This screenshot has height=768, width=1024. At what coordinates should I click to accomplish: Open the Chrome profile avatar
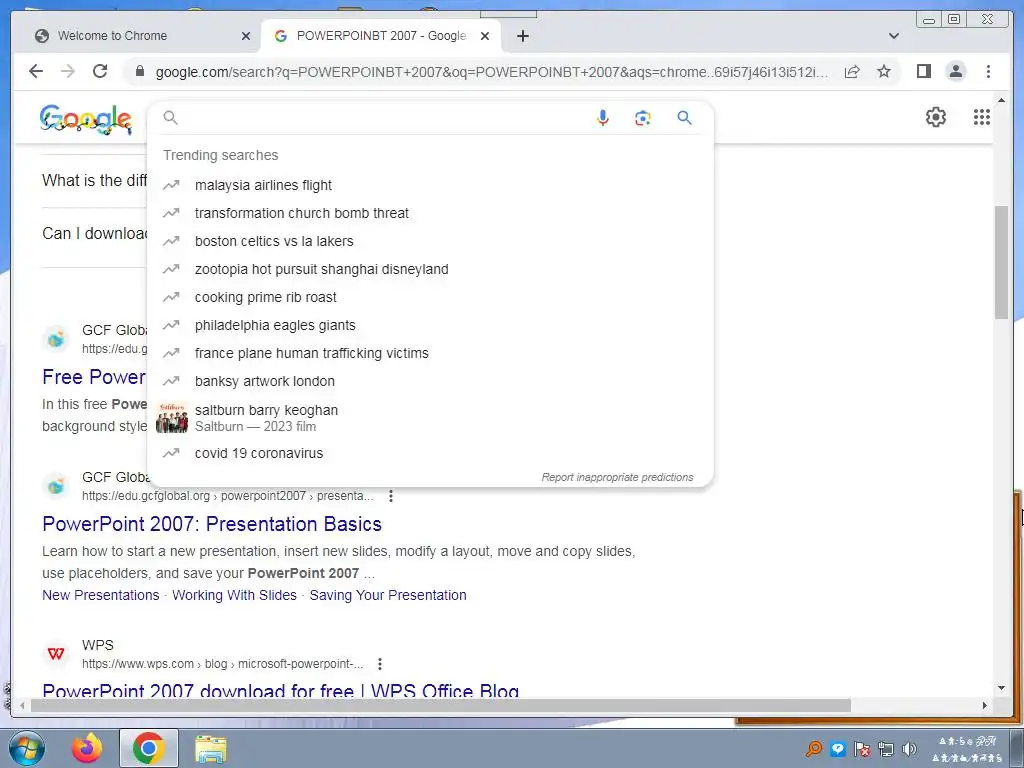pyautogui.click(x=955, y=71)
